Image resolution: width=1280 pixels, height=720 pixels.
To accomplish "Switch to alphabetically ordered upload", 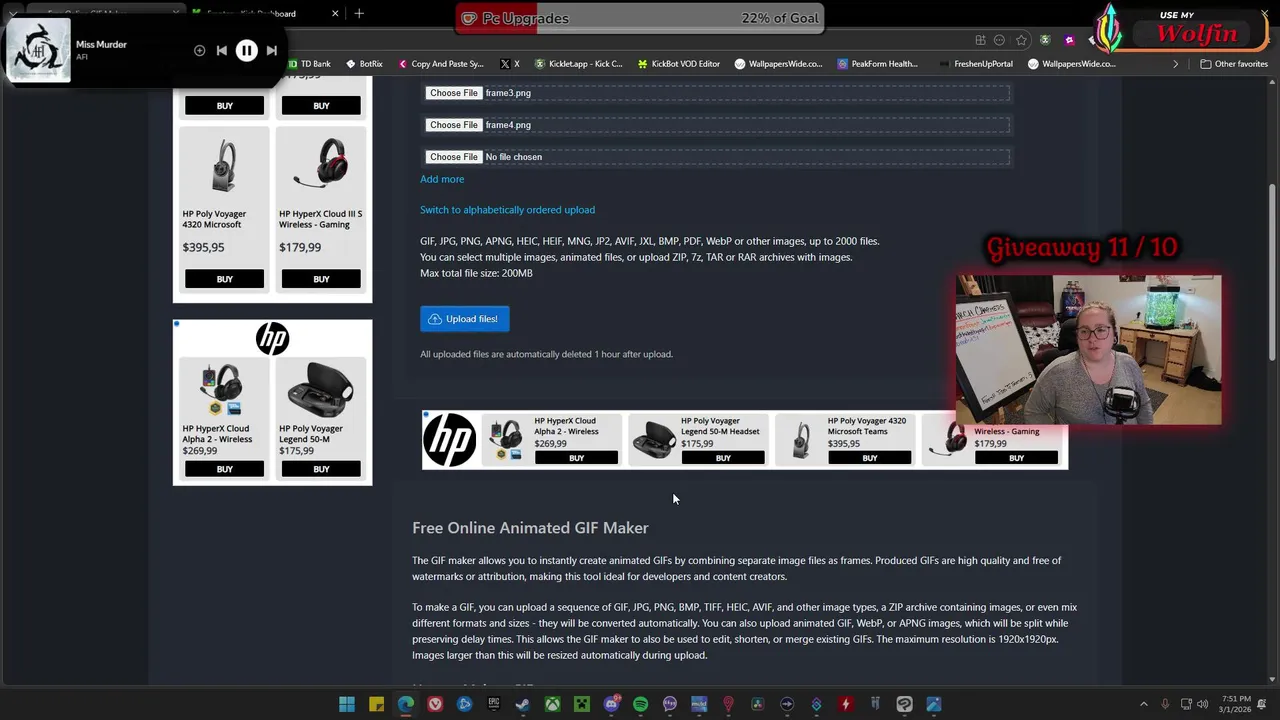I will 507,210.
